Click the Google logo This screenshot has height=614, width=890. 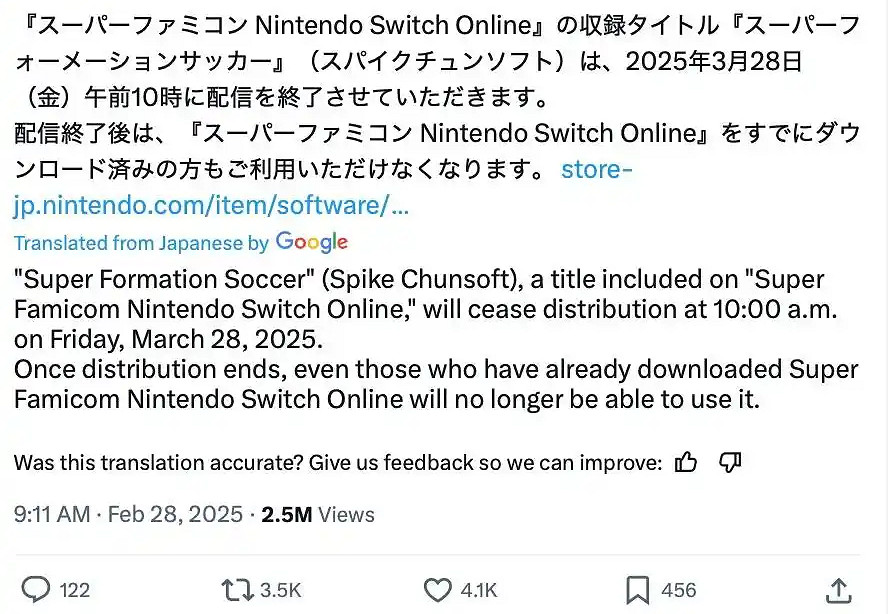(x=312, y=242)
